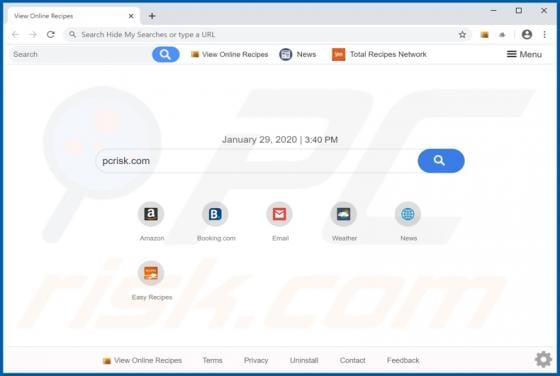
Task: Open the Total Recipes Network toolbar link
Action: 379,54
